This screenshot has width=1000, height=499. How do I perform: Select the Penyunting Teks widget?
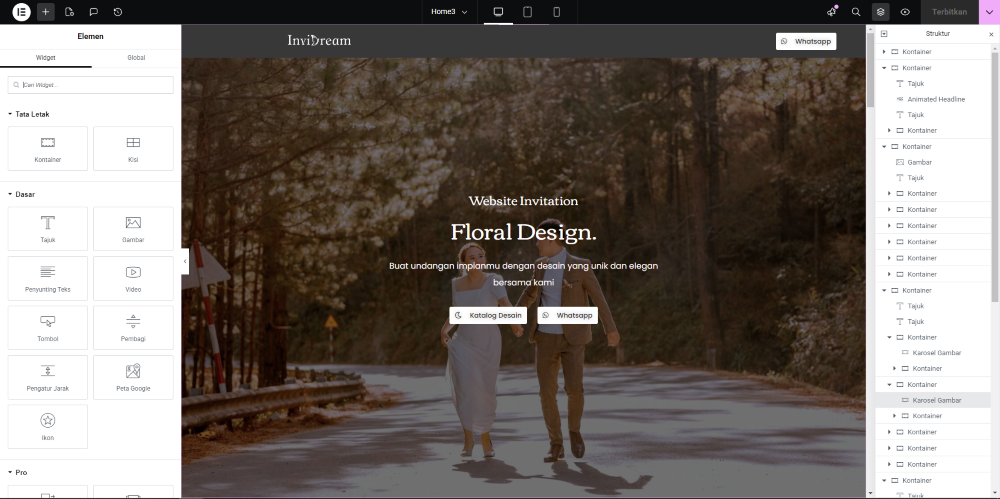coord(48,278)
